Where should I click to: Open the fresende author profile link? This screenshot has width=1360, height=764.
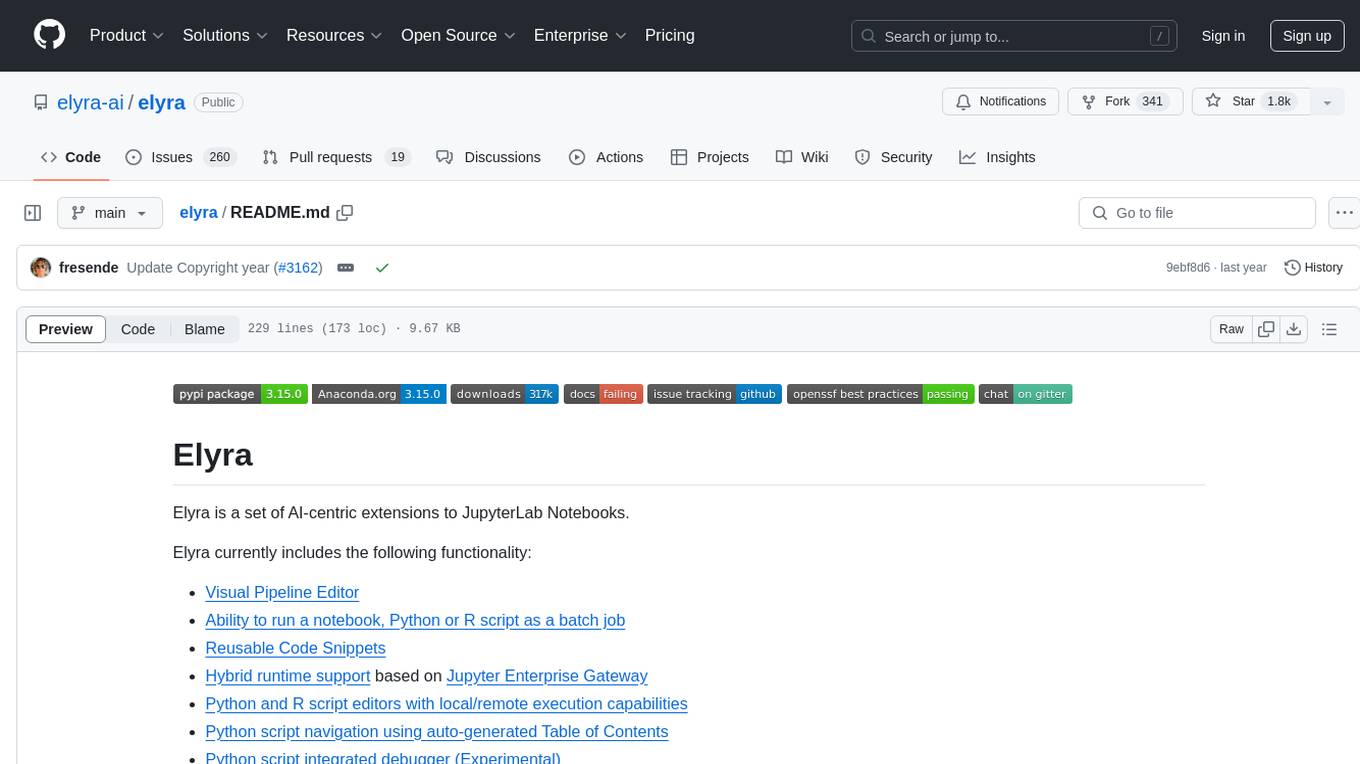coord(89,268)
